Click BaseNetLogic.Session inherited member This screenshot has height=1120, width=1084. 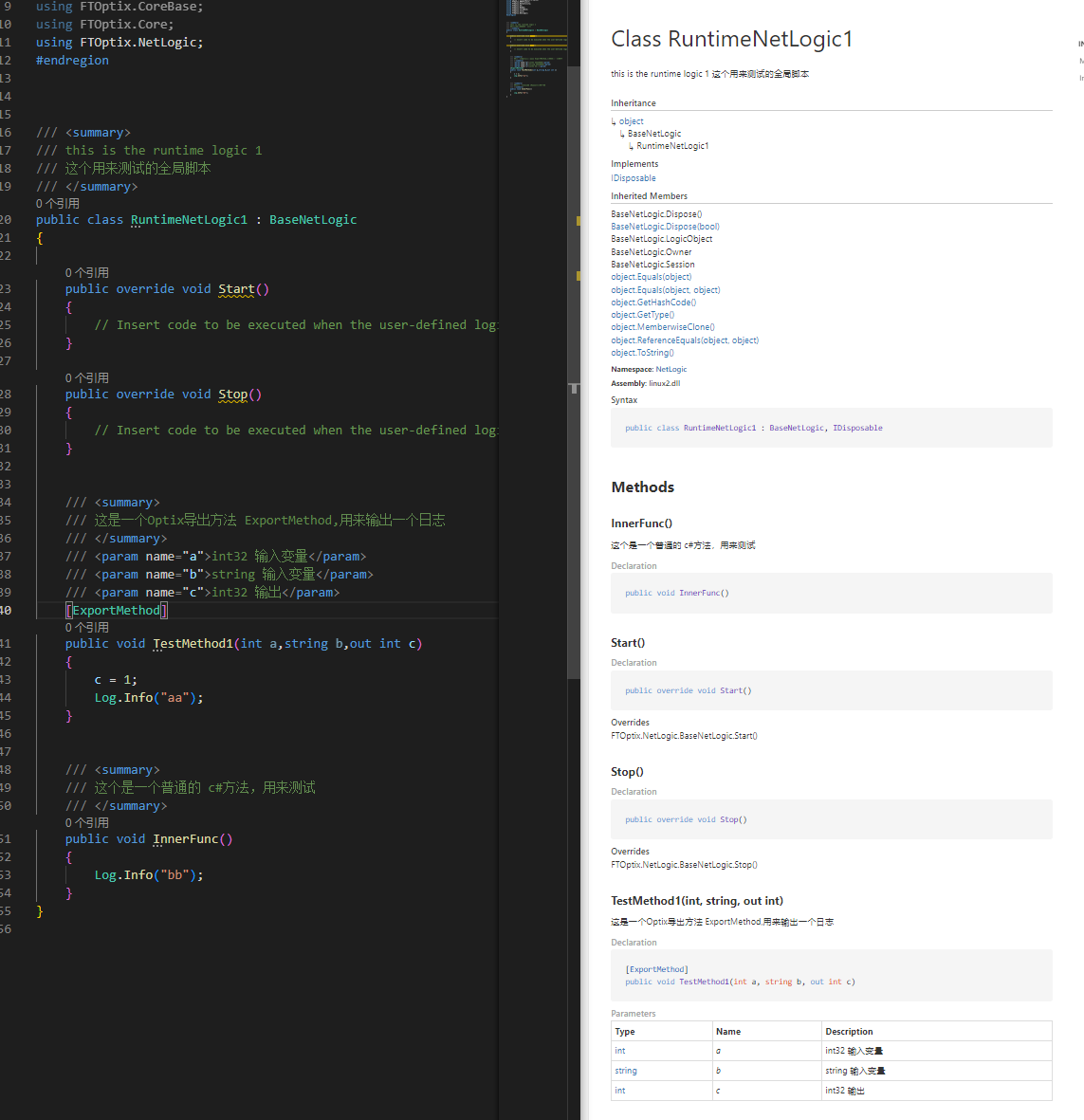(652, 265)
